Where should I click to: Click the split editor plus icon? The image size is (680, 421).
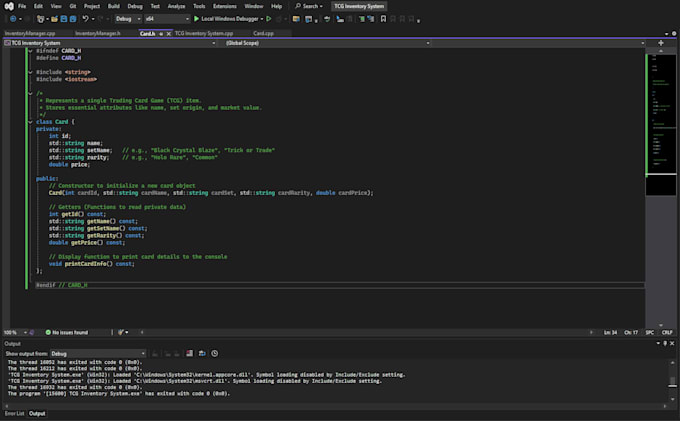tap(660, 43)
